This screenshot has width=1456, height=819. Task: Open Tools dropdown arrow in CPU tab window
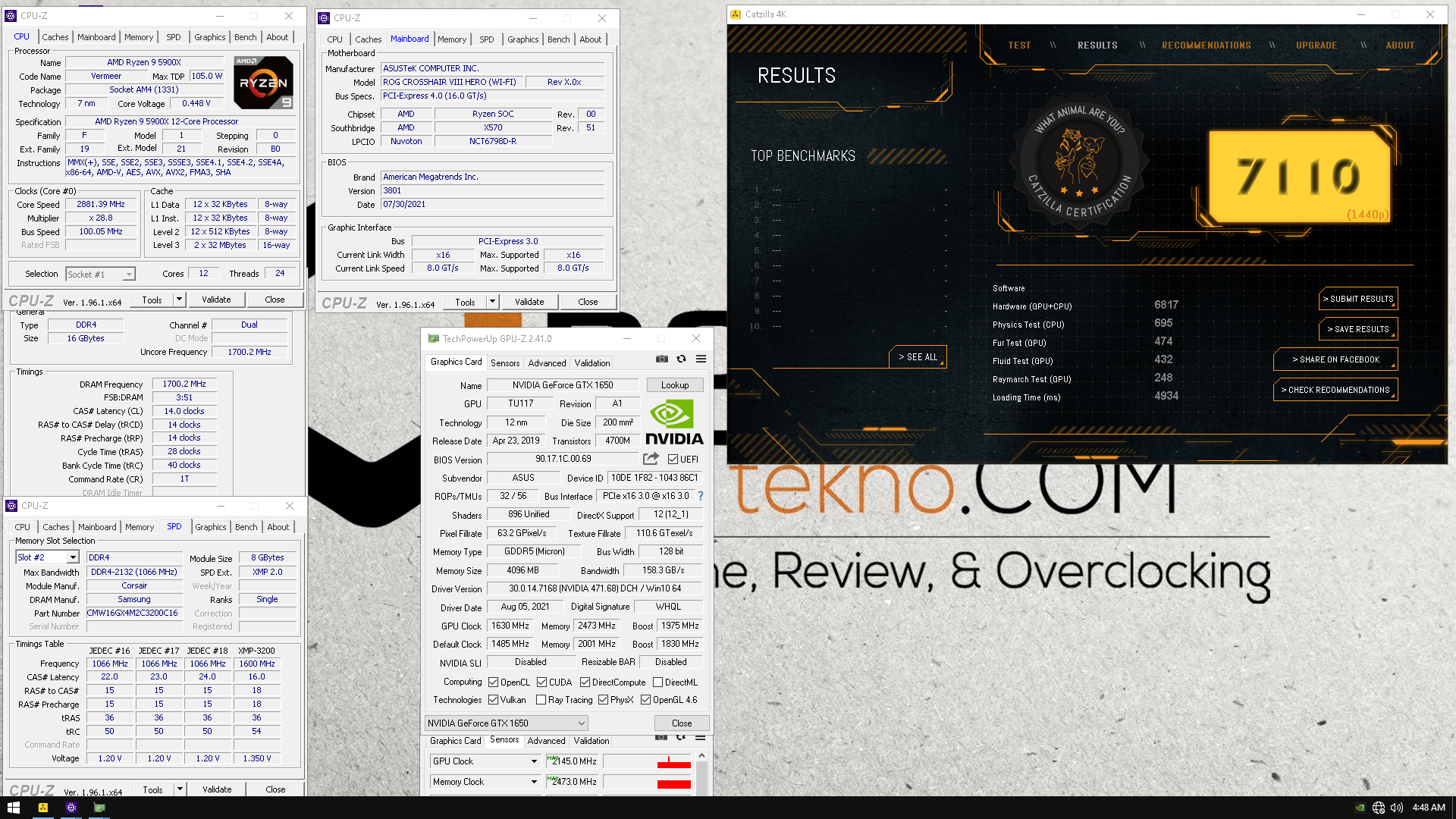(x=179, y=300)
